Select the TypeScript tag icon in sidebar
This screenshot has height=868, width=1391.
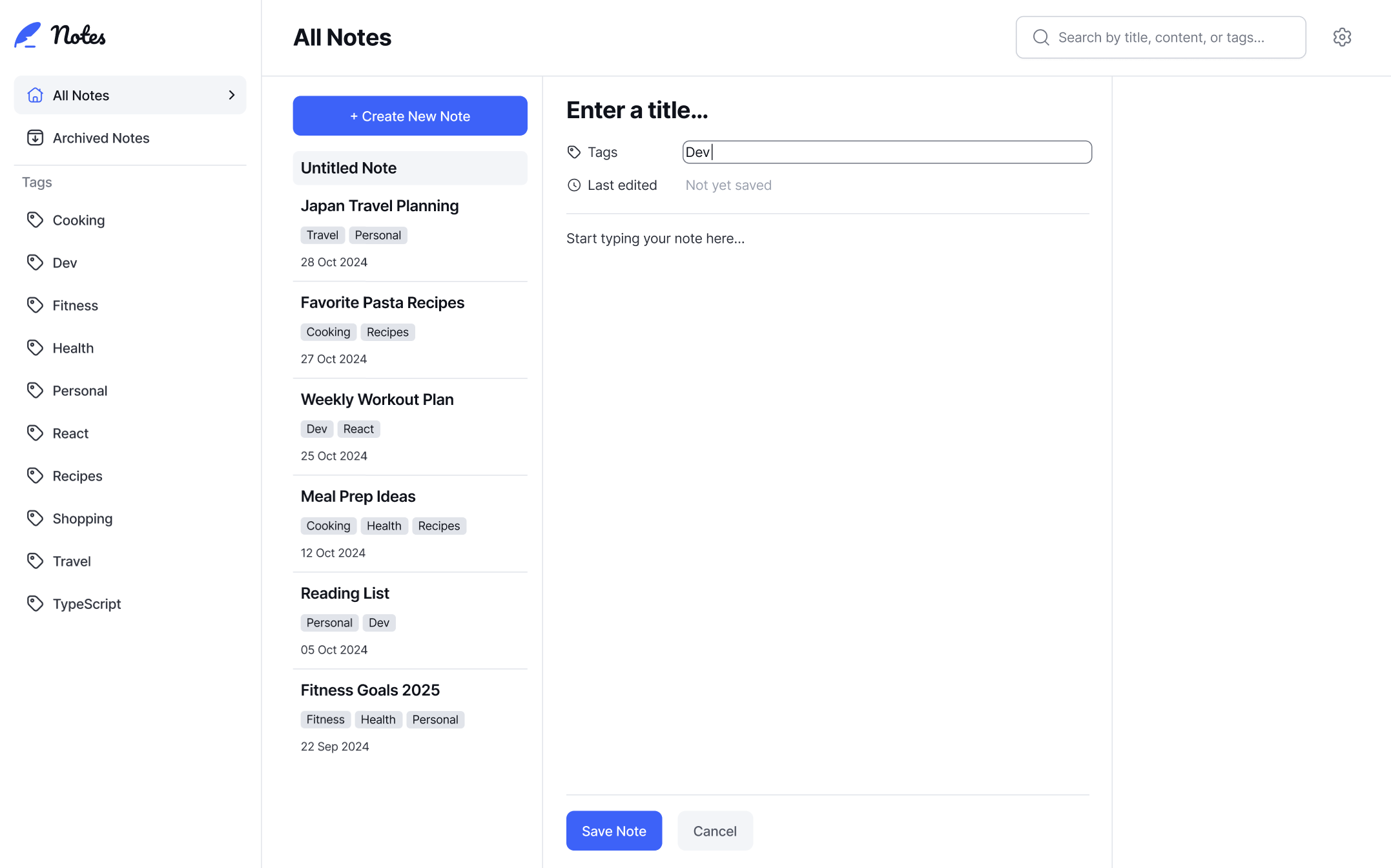[x=35, y=604]
